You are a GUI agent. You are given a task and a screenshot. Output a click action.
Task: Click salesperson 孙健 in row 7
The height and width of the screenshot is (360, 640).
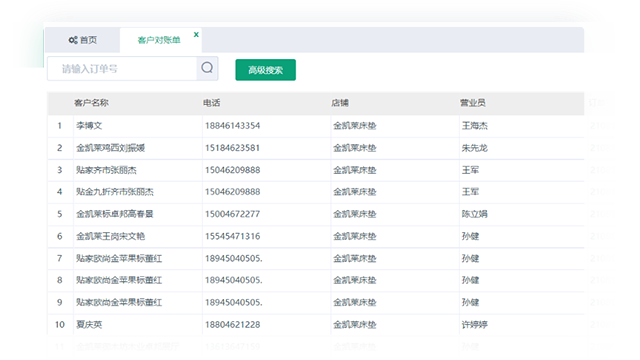[x=470, y=258]
